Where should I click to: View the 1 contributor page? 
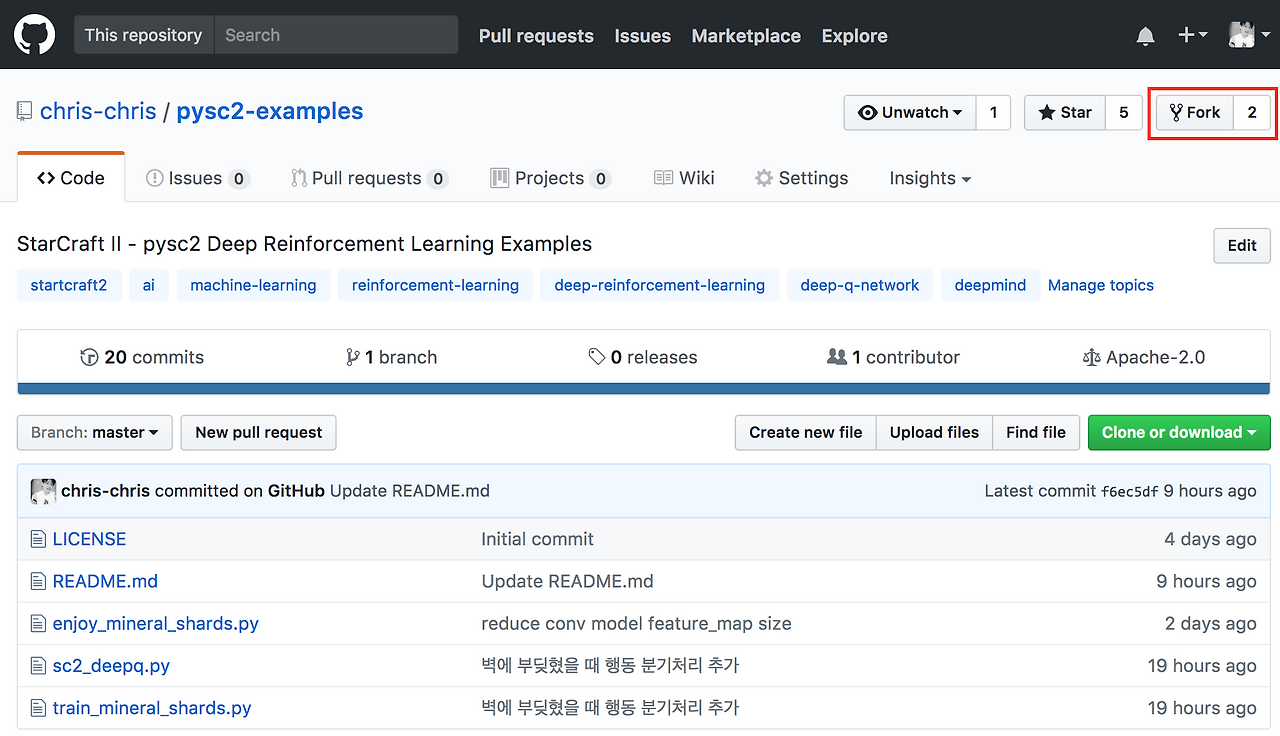[x=893, y=357]
